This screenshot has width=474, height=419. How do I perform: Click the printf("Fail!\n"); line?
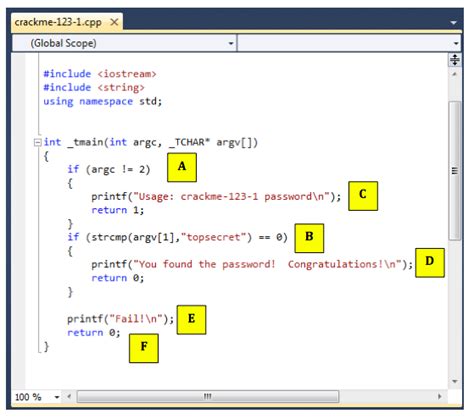click(x=120, y=319)
